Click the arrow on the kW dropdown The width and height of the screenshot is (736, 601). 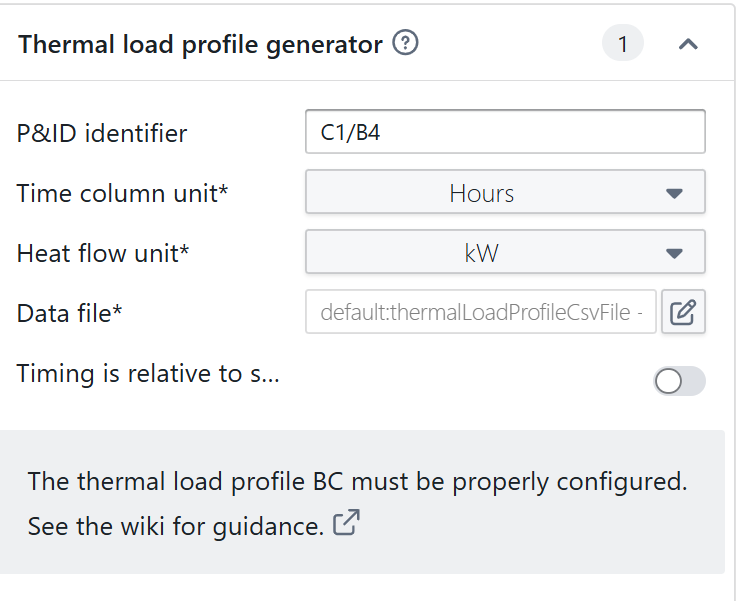pos(674,253)
